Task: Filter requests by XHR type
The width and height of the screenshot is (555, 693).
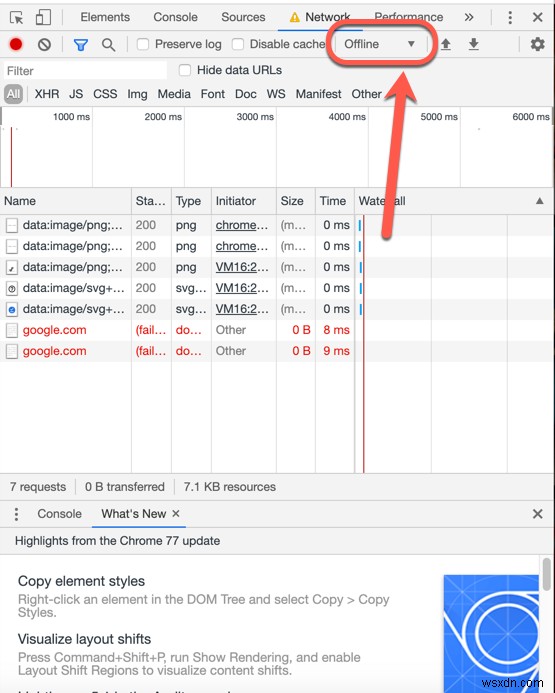Action: 47,94
